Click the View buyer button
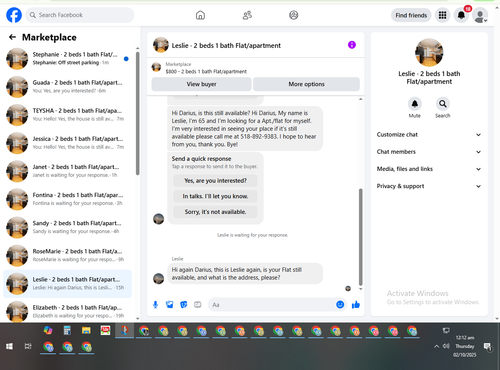This screenshot has height=370, width=500. 201,84
